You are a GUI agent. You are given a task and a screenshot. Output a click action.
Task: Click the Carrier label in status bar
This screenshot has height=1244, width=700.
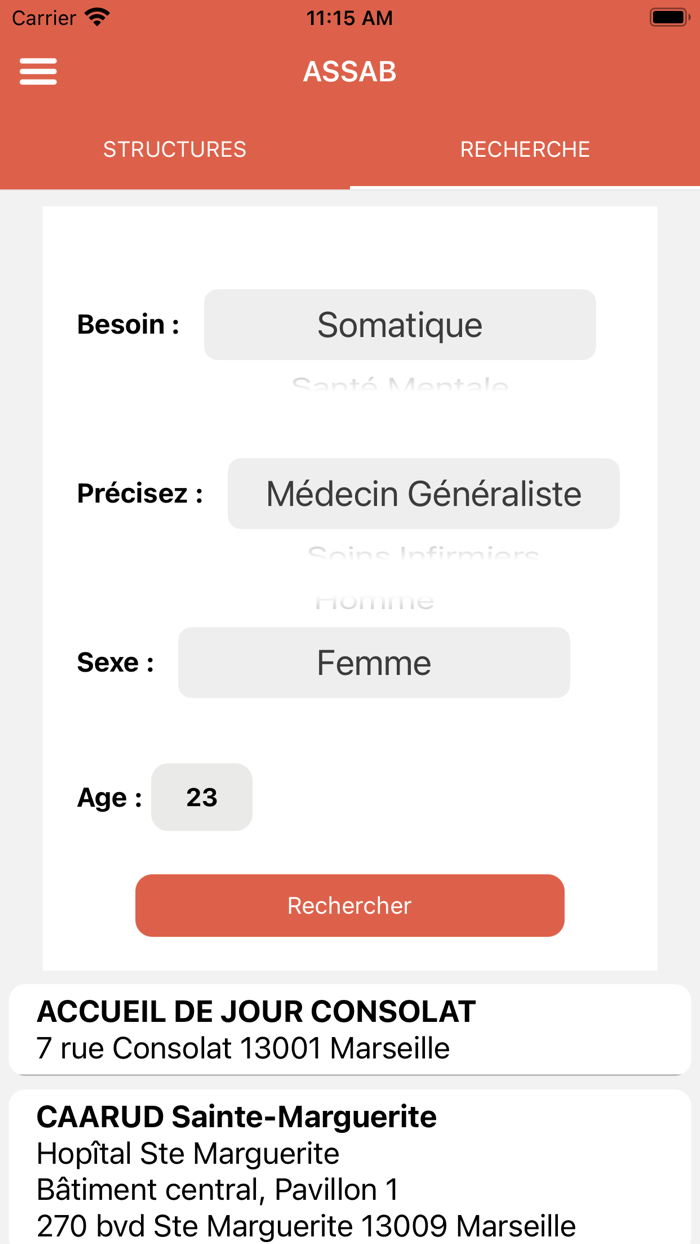click(44, 18)
